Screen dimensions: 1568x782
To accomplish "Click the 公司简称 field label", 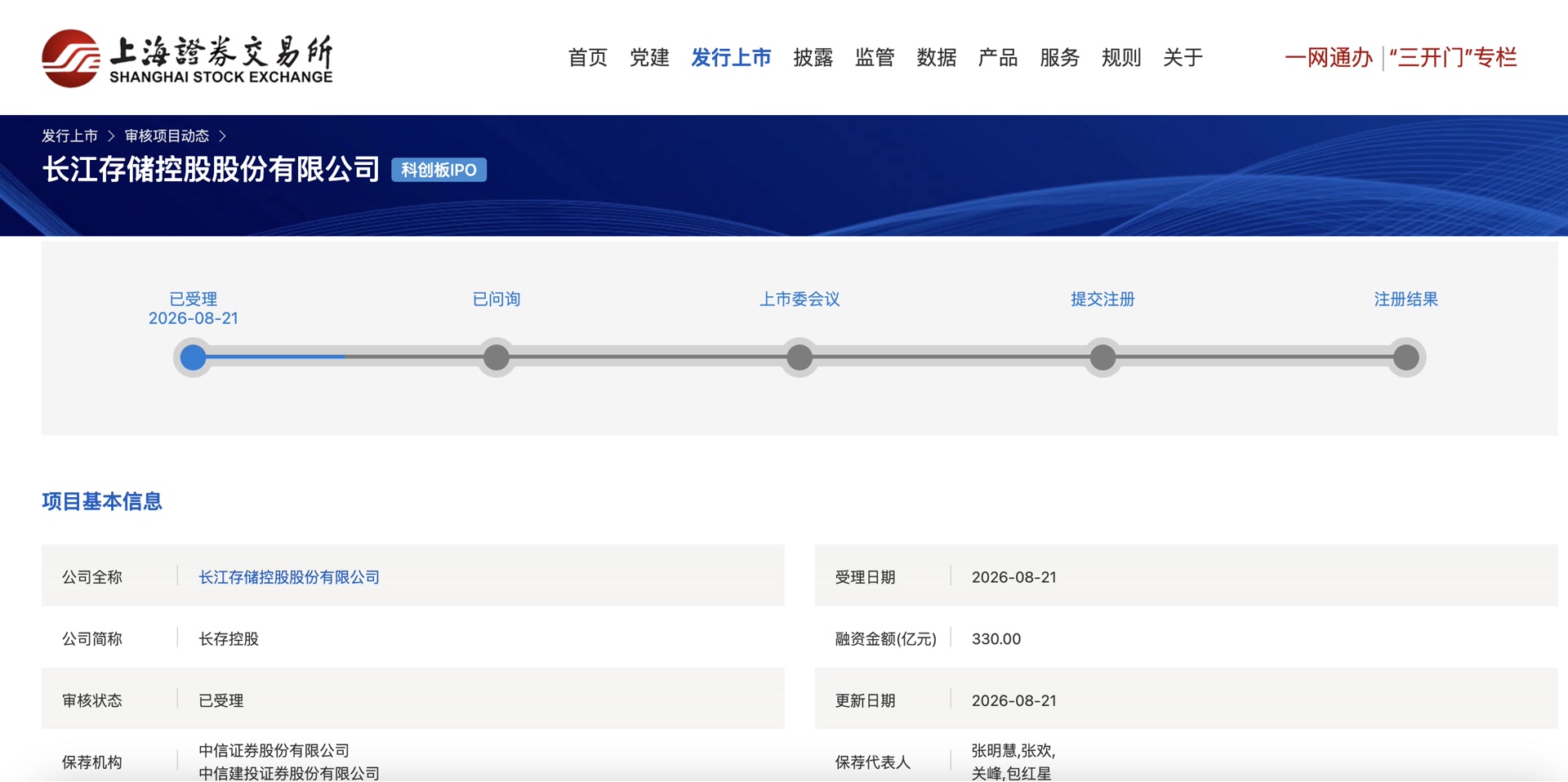I will pos(92,639).
